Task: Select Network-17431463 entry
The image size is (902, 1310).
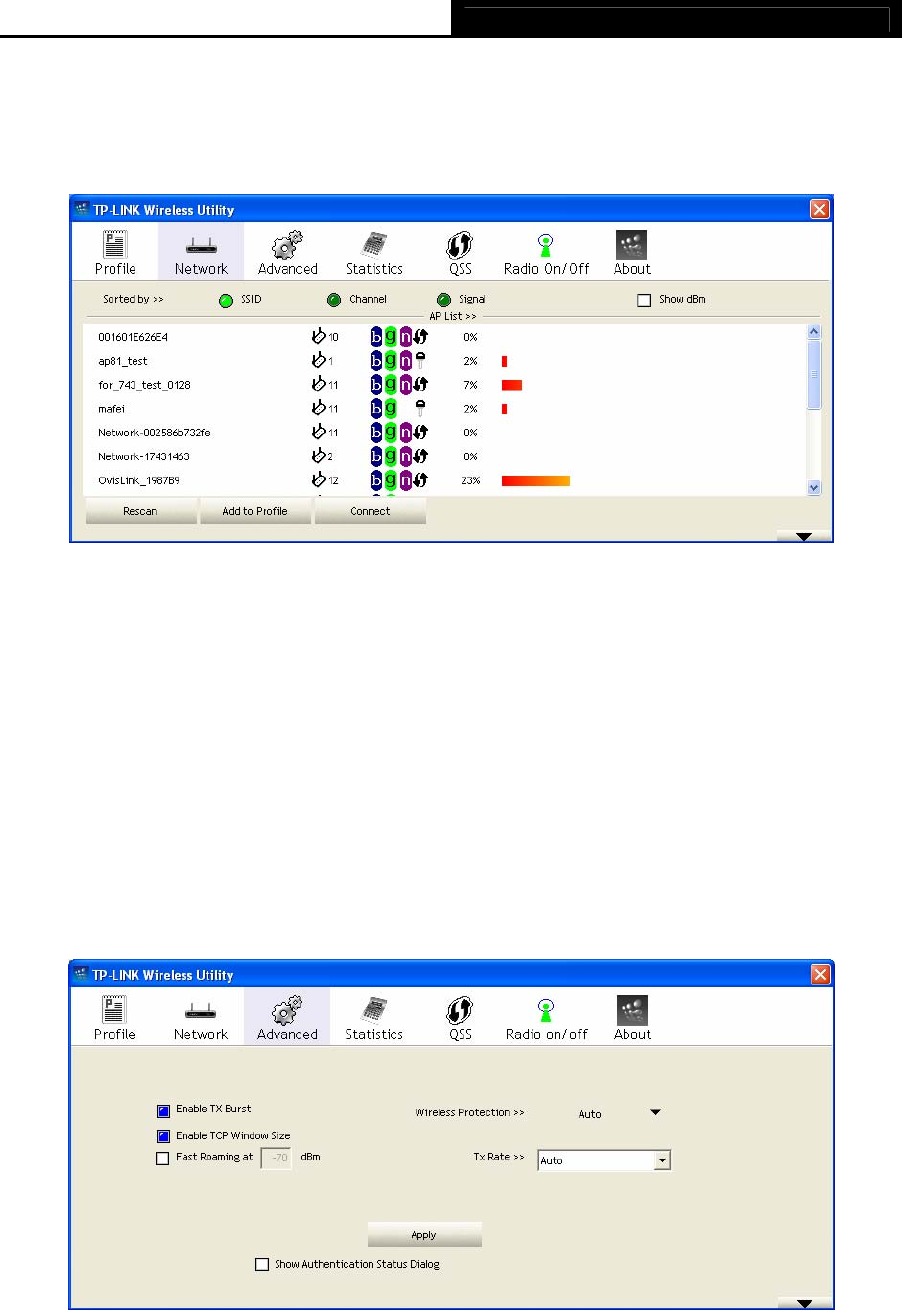Action: pos(445,457)
